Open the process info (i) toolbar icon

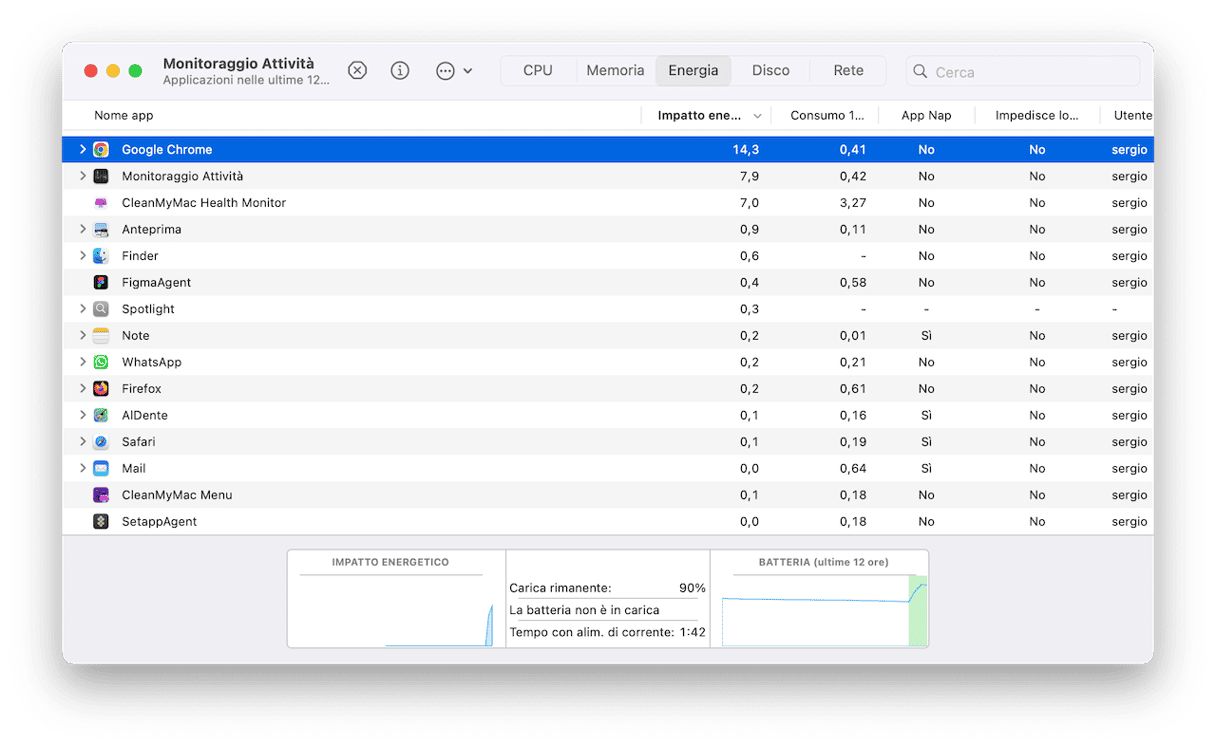400,71
